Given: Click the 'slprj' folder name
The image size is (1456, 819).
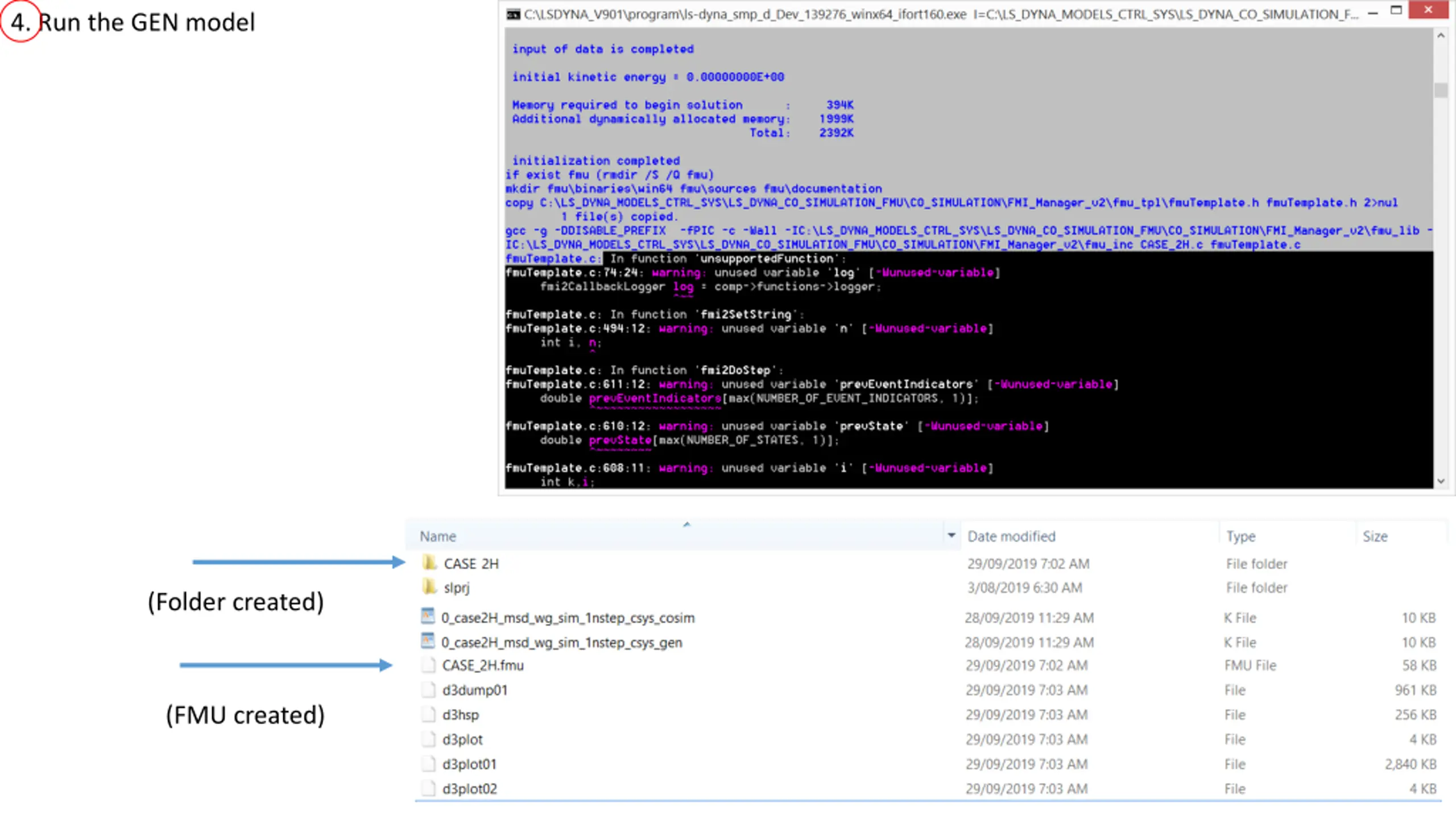Looking at the screenshot, I should (x=457, y=588).
